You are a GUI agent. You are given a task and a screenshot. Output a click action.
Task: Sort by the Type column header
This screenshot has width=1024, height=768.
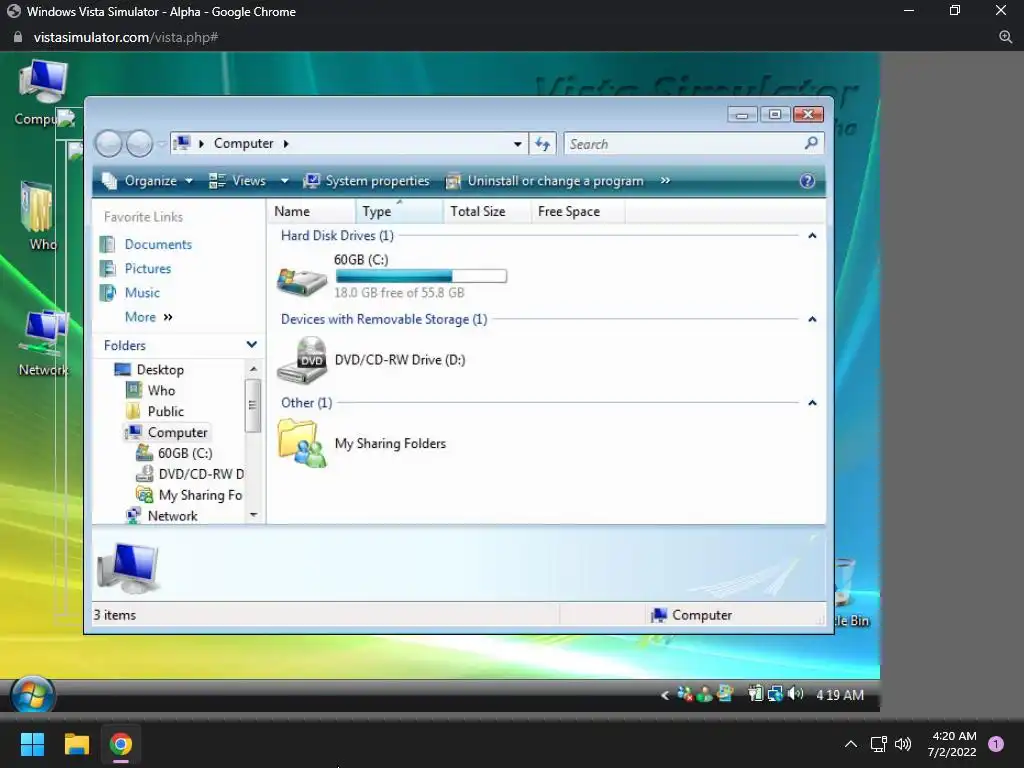399,212
